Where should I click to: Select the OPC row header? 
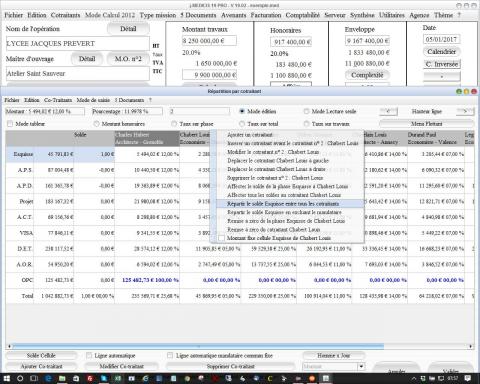pyautogui.click(x=21, y=280)
